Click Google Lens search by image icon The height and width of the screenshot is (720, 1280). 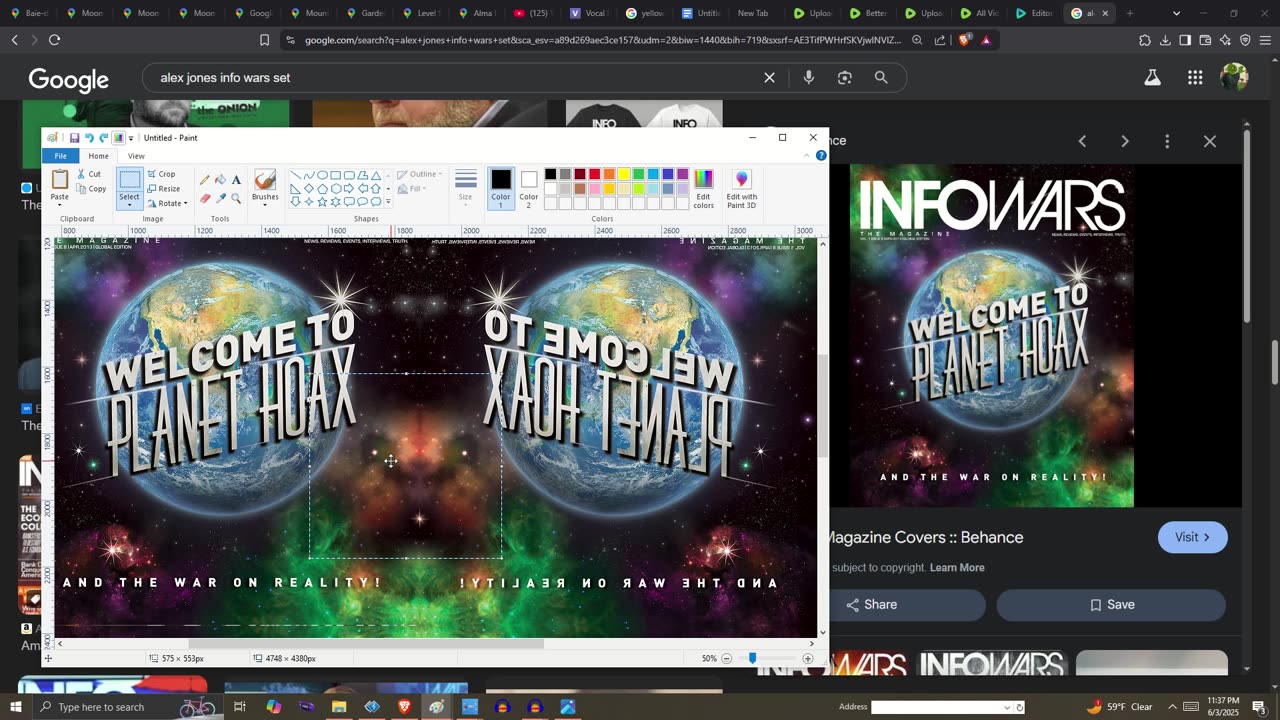(845, 77)
